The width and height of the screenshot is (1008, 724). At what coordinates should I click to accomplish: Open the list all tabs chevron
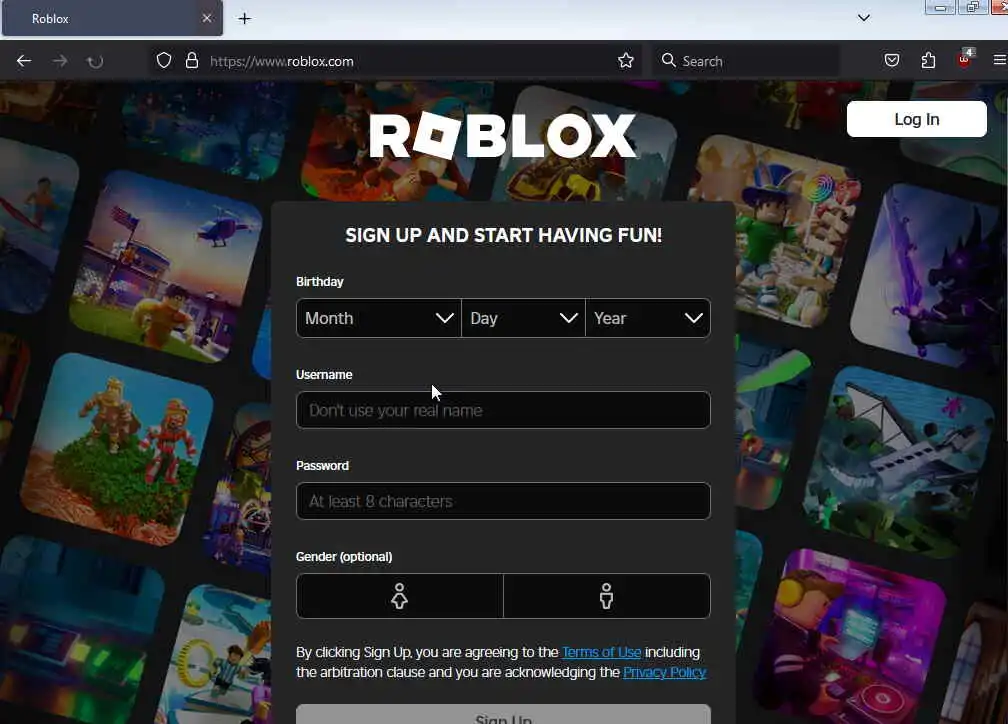[x=864, y=18]
